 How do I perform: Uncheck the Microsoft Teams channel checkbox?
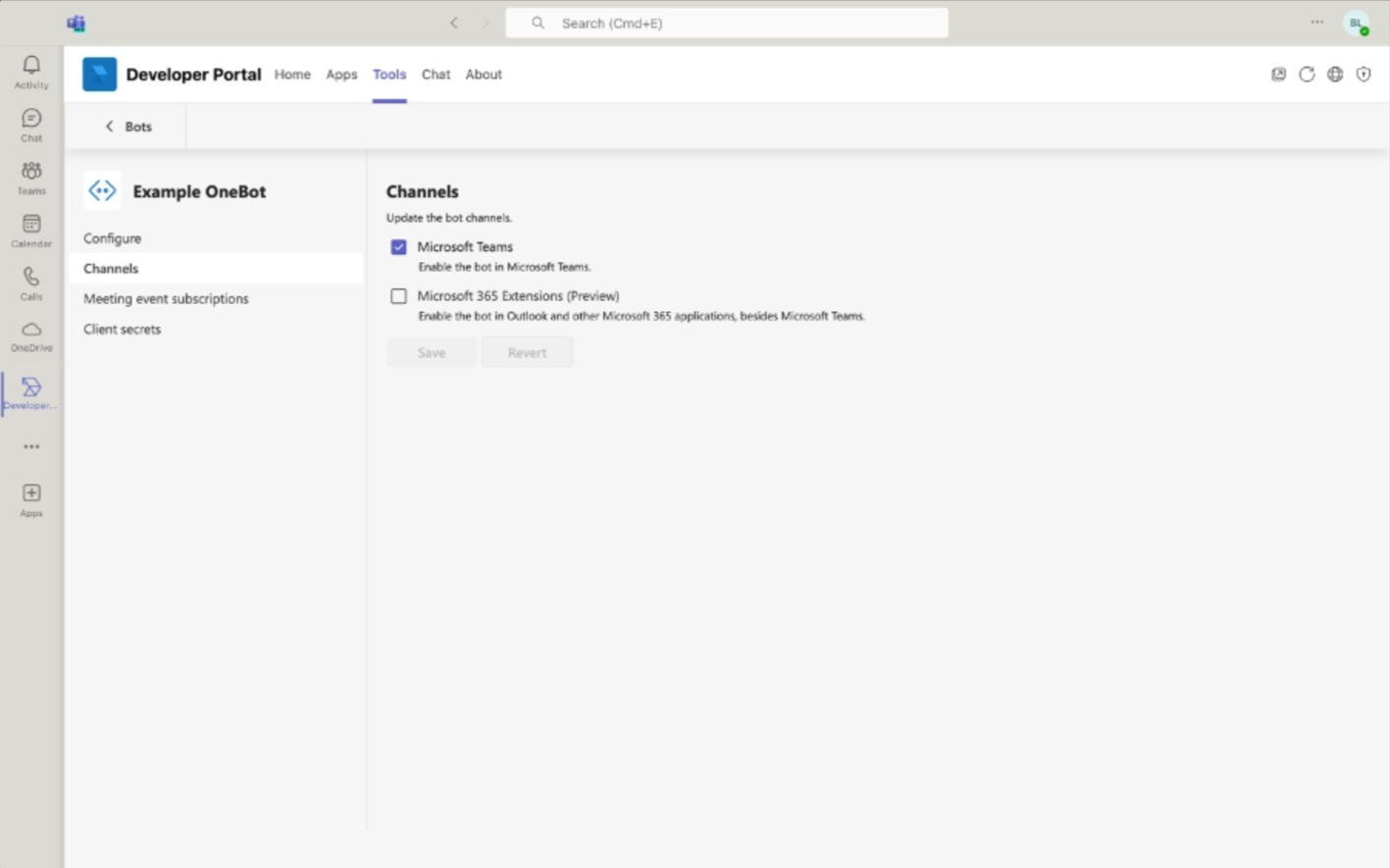[x=398, y=247]
